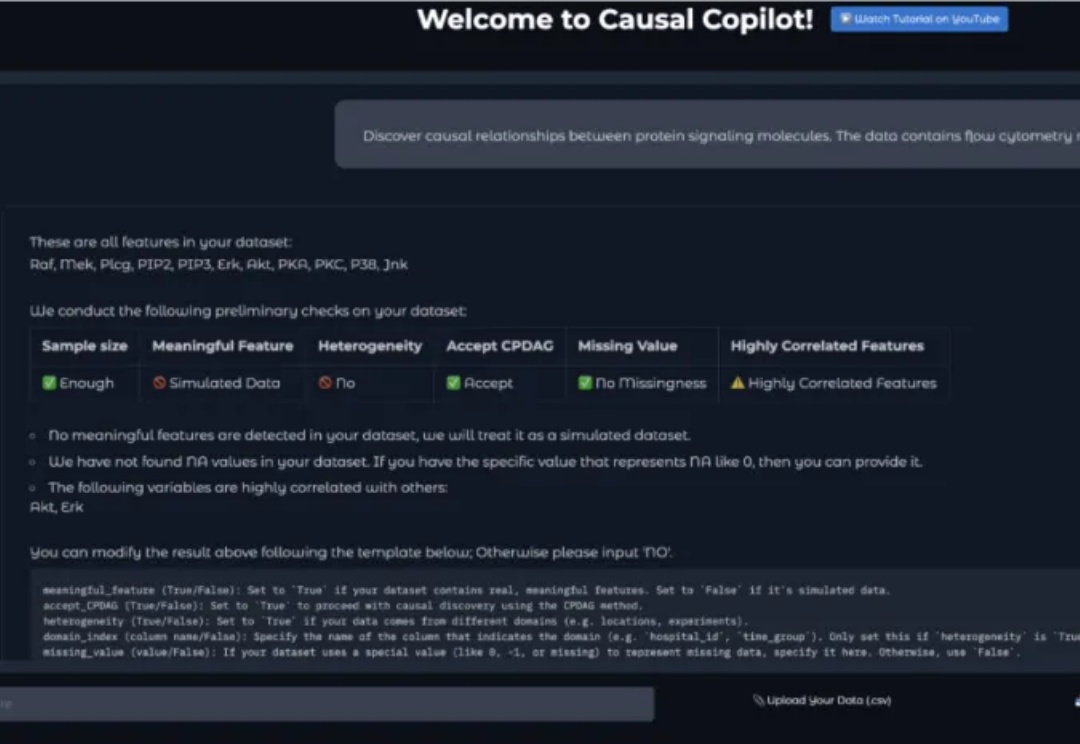Image resolution: width=1080 pixels, height=744 pixels.
Task: Click the 'No Missingness' table cell
Action: [642, 383]
